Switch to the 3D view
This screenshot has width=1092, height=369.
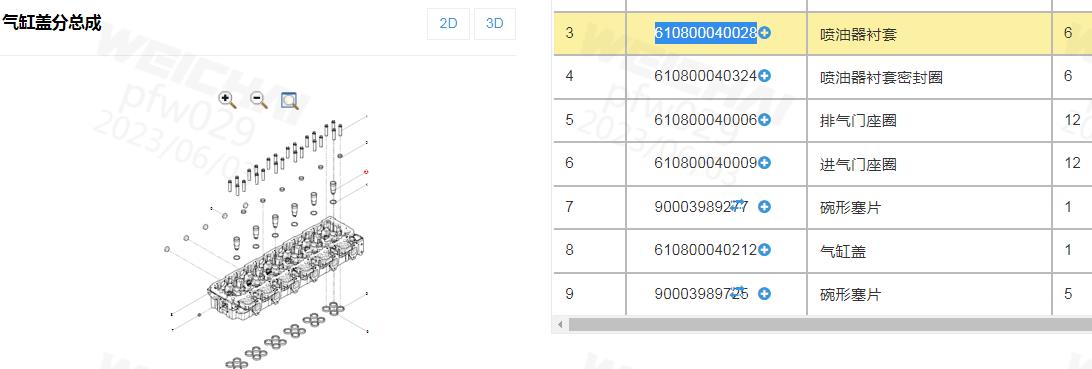coord(494,24)
